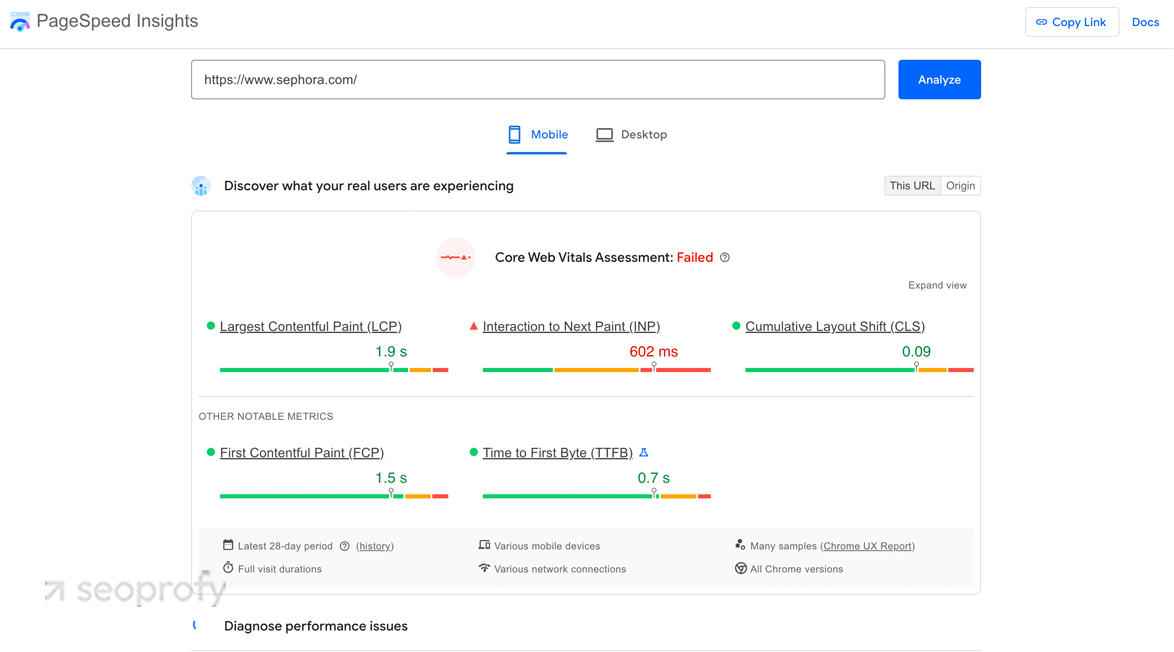Screen dimensions: 1174x652
Task: Click the 'All Chrome versions' text
Action: (x=797, y=569)
